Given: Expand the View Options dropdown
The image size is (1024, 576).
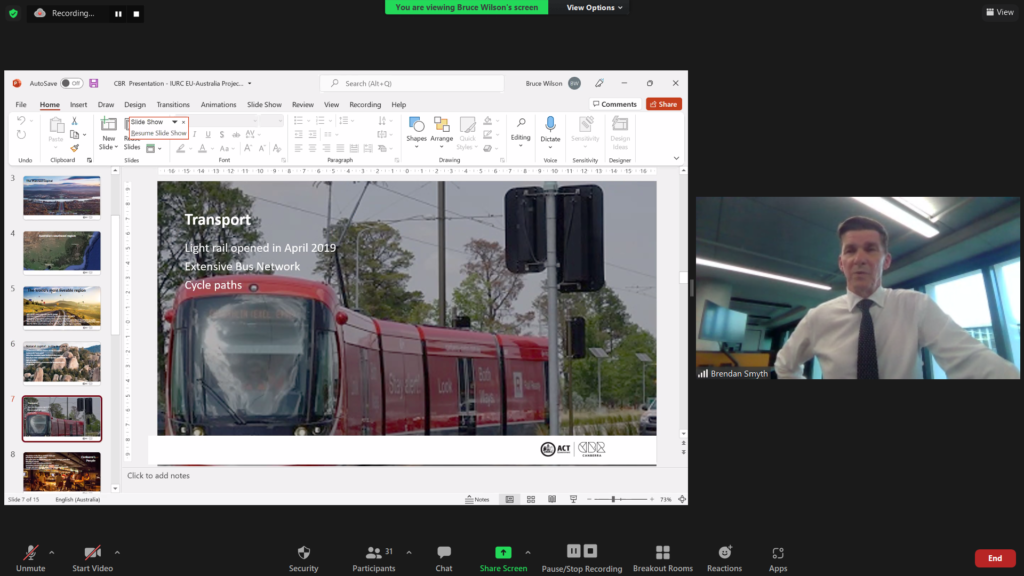Looking at the screenshot, I should tap(594, 7).
